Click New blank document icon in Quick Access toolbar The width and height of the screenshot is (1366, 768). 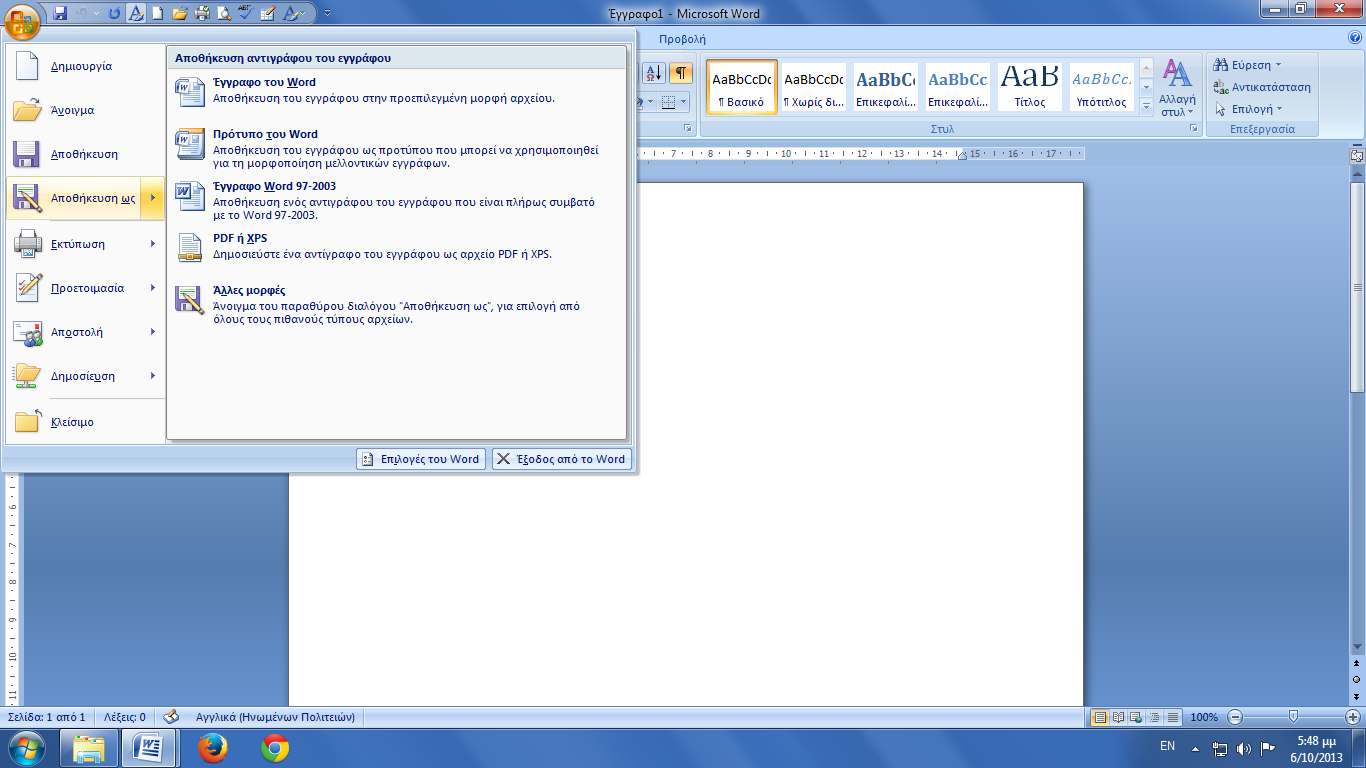click(x=159, y=14)
